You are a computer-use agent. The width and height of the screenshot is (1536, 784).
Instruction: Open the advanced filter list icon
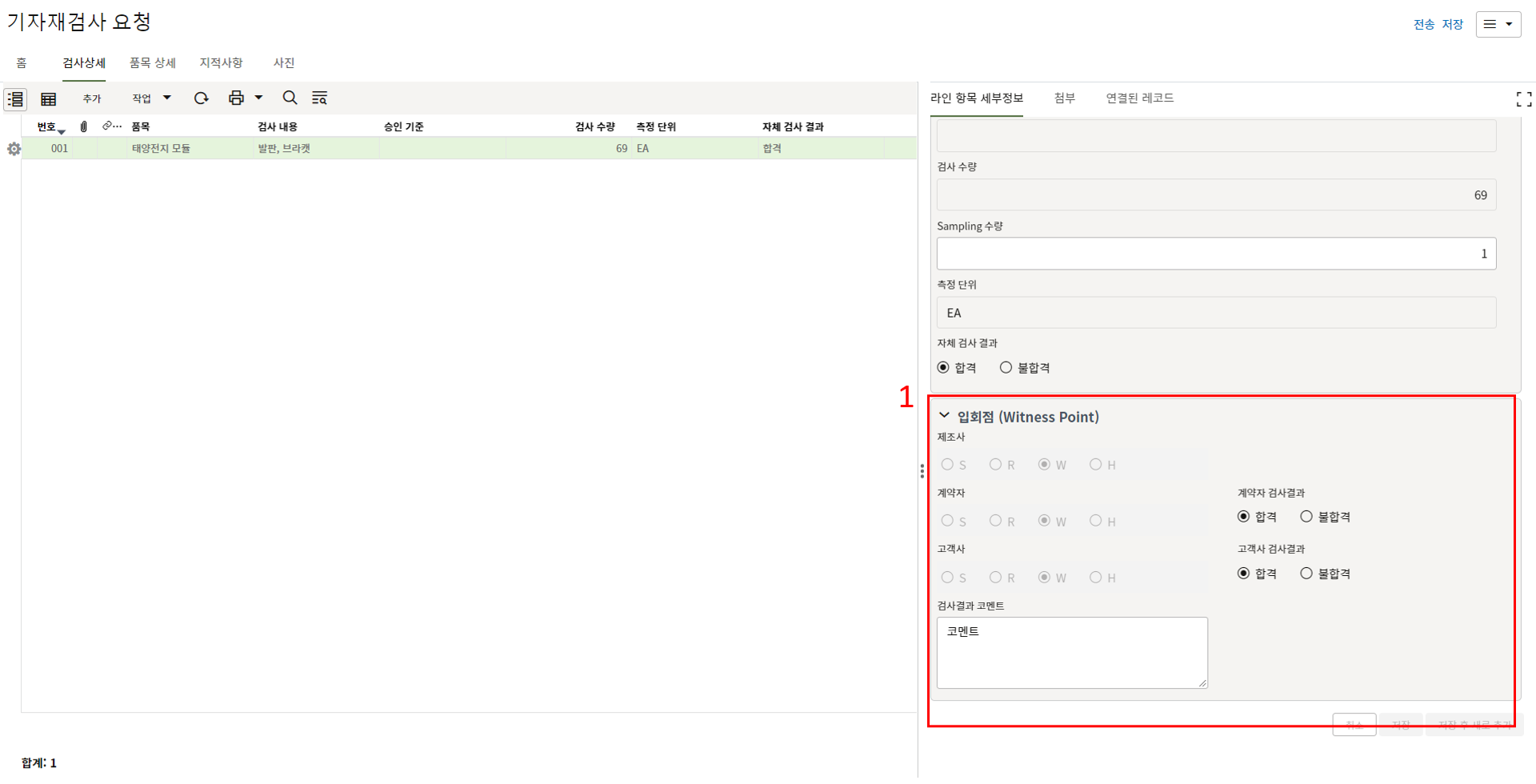(319, 98)
